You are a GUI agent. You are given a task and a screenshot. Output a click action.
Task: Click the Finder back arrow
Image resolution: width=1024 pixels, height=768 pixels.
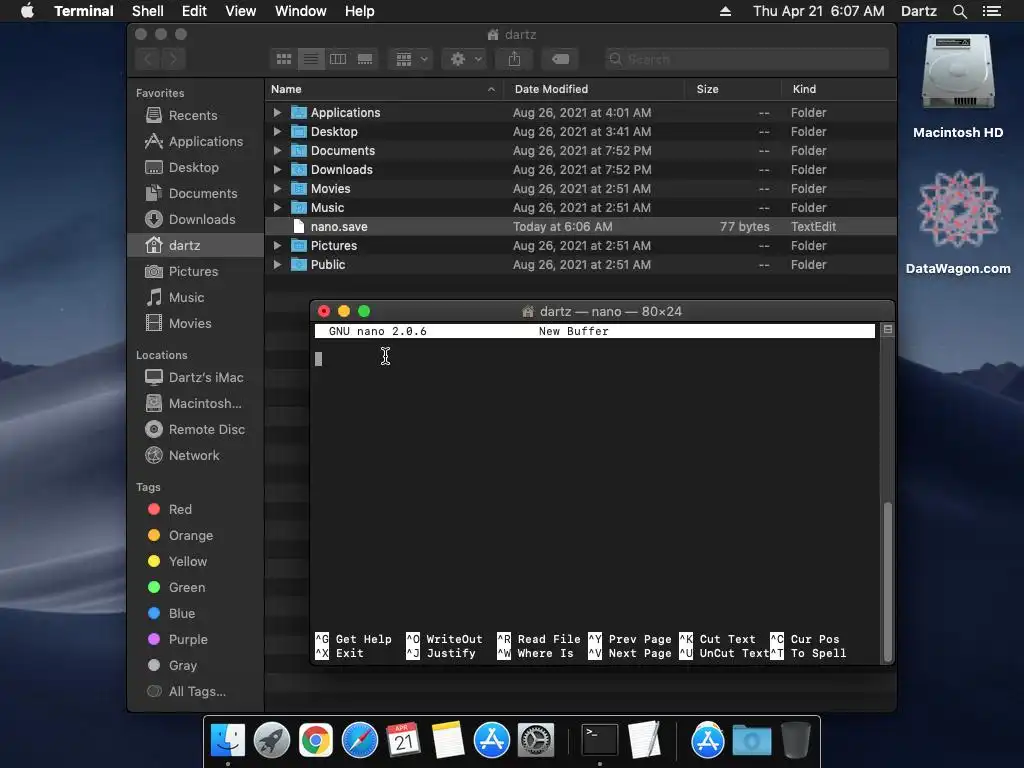click(148, 59)
